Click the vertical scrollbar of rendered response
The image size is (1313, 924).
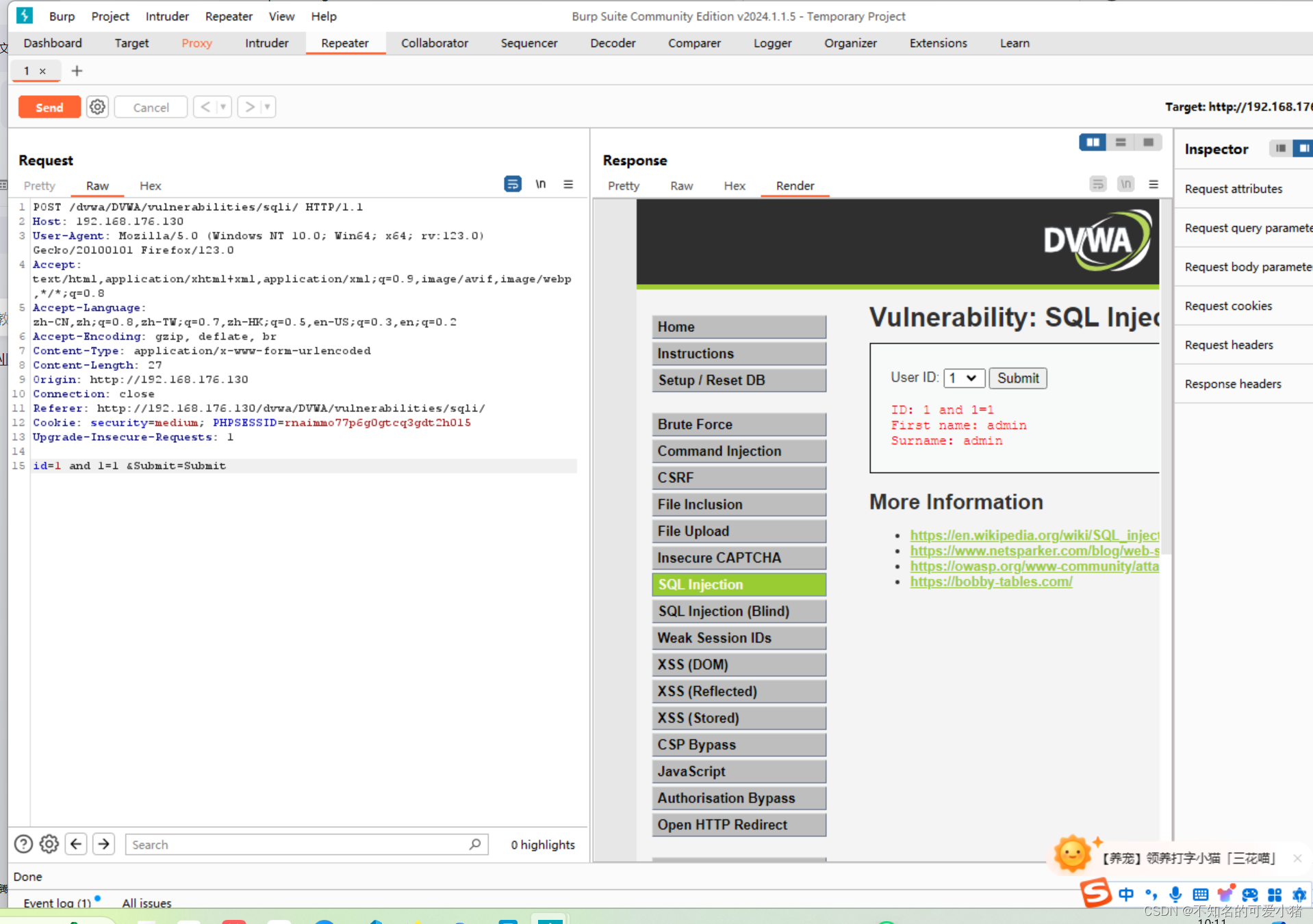pos(1166,376)
